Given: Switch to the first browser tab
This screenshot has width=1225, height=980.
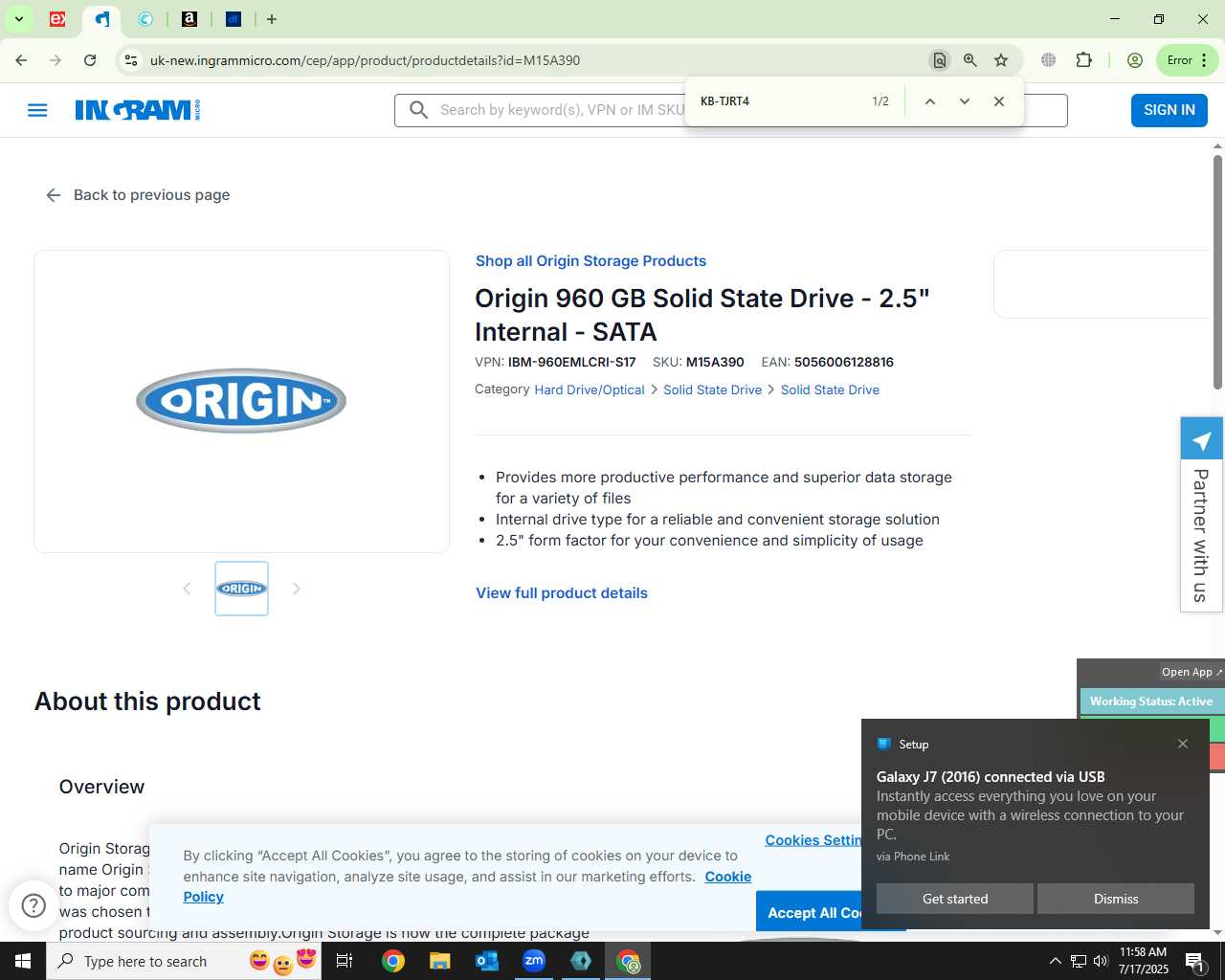Looking at the screenshot, I should pos(57,19).
